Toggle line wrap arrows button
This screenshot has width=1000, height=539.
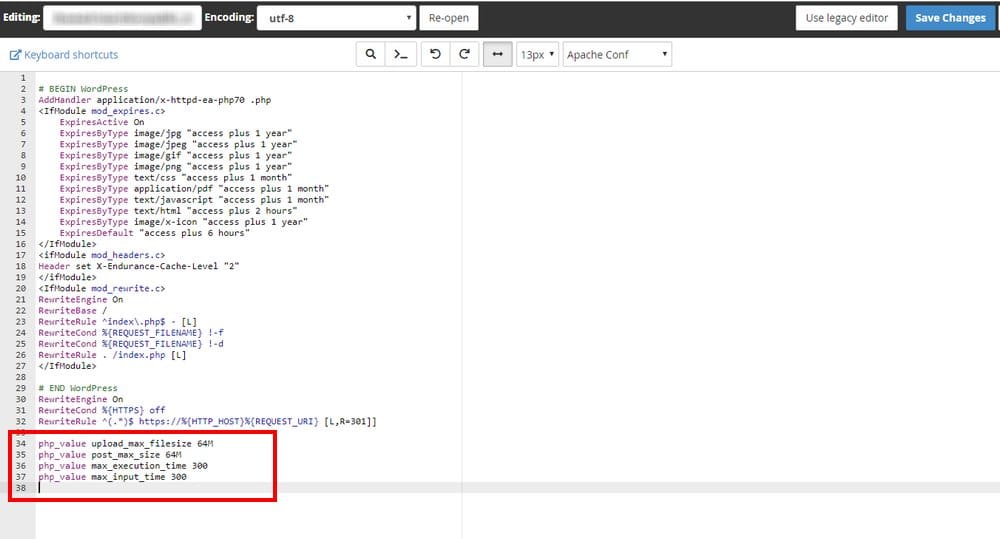click(497, 54)
